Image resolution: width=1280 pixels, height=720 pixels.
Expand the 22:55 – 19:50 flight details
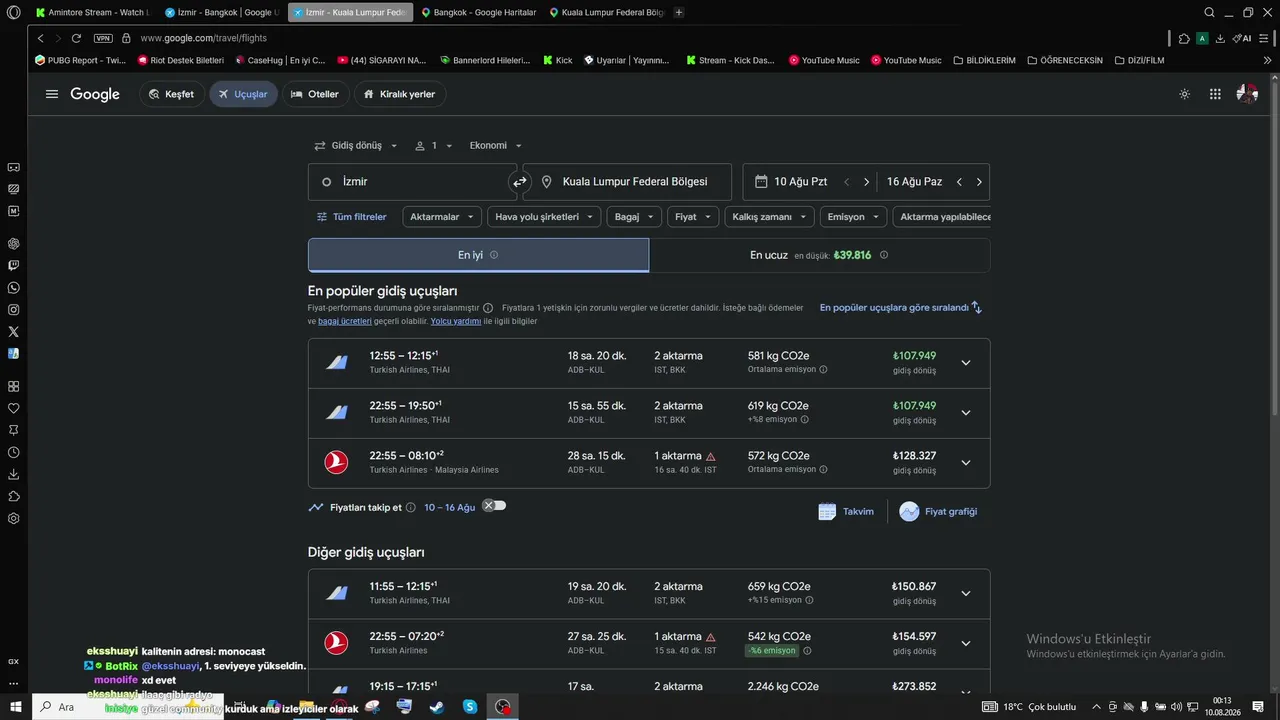[965, 413]
